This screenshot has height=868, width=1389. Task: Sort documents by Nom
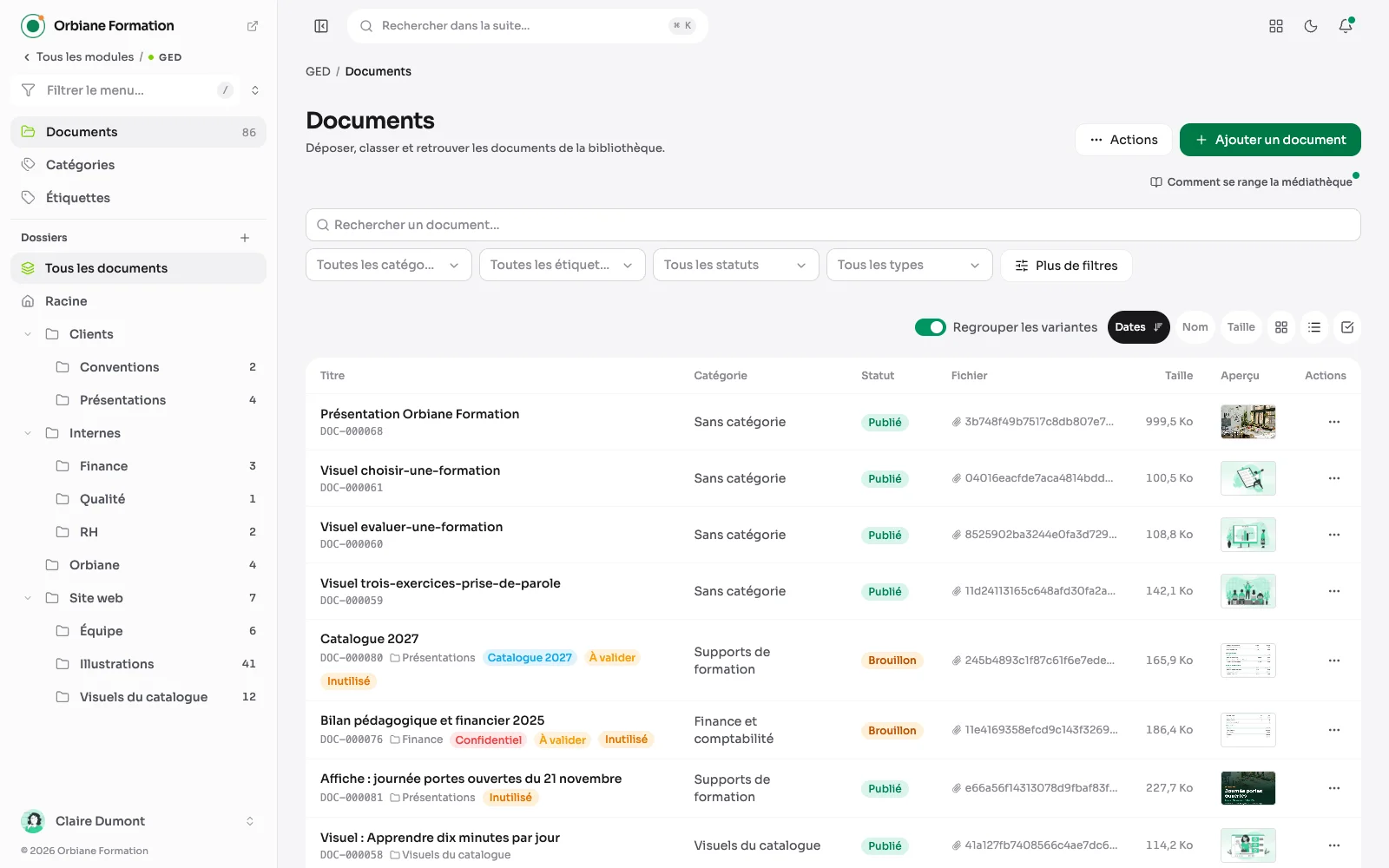[x=1195, y=327]
